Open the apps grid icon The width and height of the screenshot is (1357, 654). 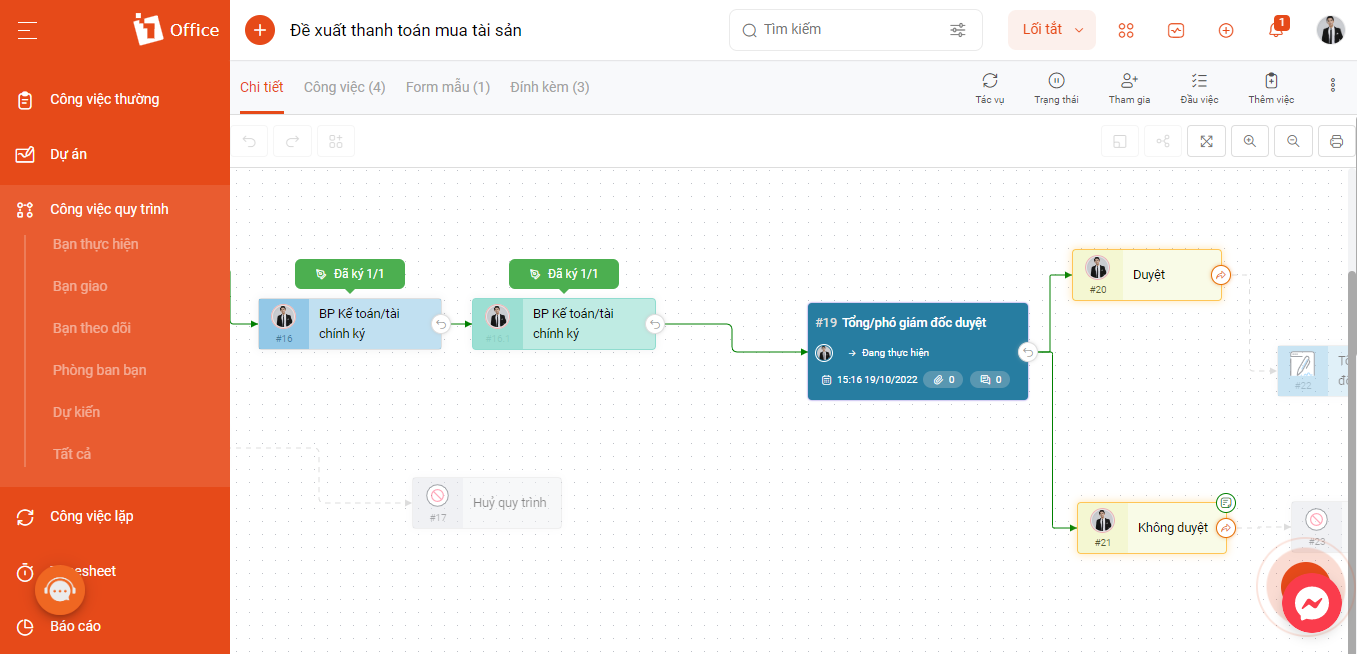1126,30
